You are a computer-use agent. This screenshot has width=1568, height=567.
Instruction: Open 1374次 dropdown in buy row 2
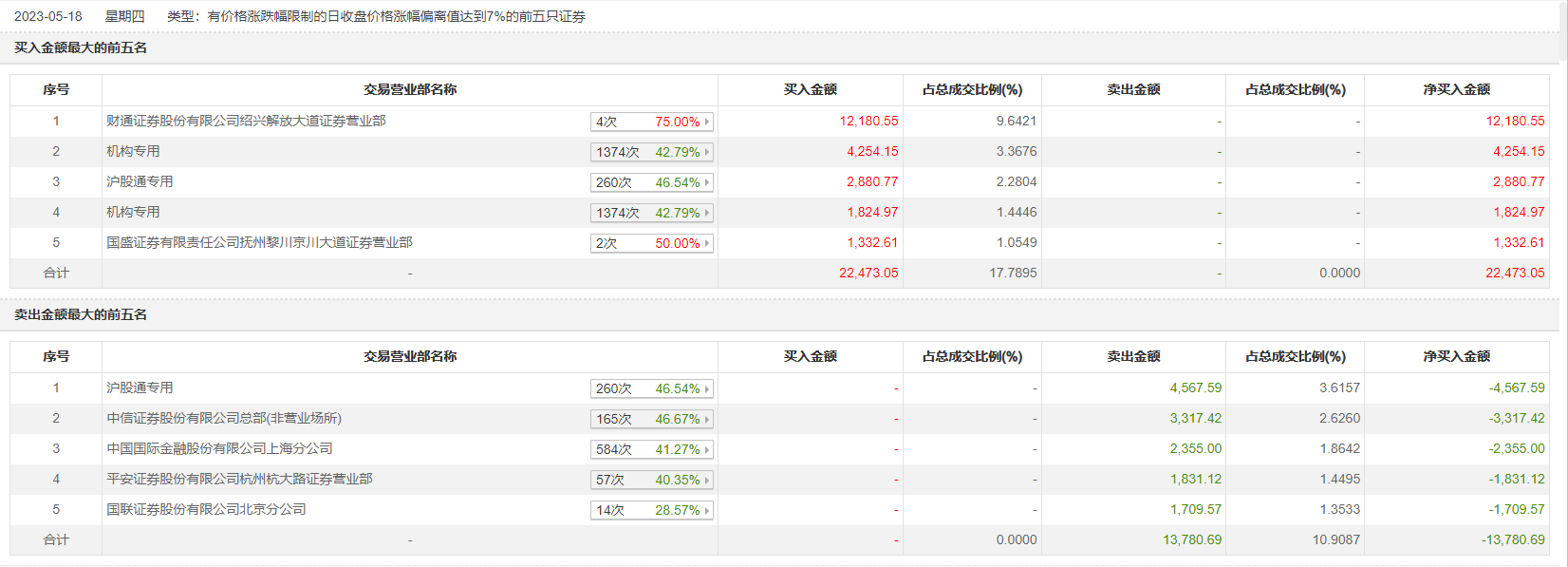(x=707, y=152)
